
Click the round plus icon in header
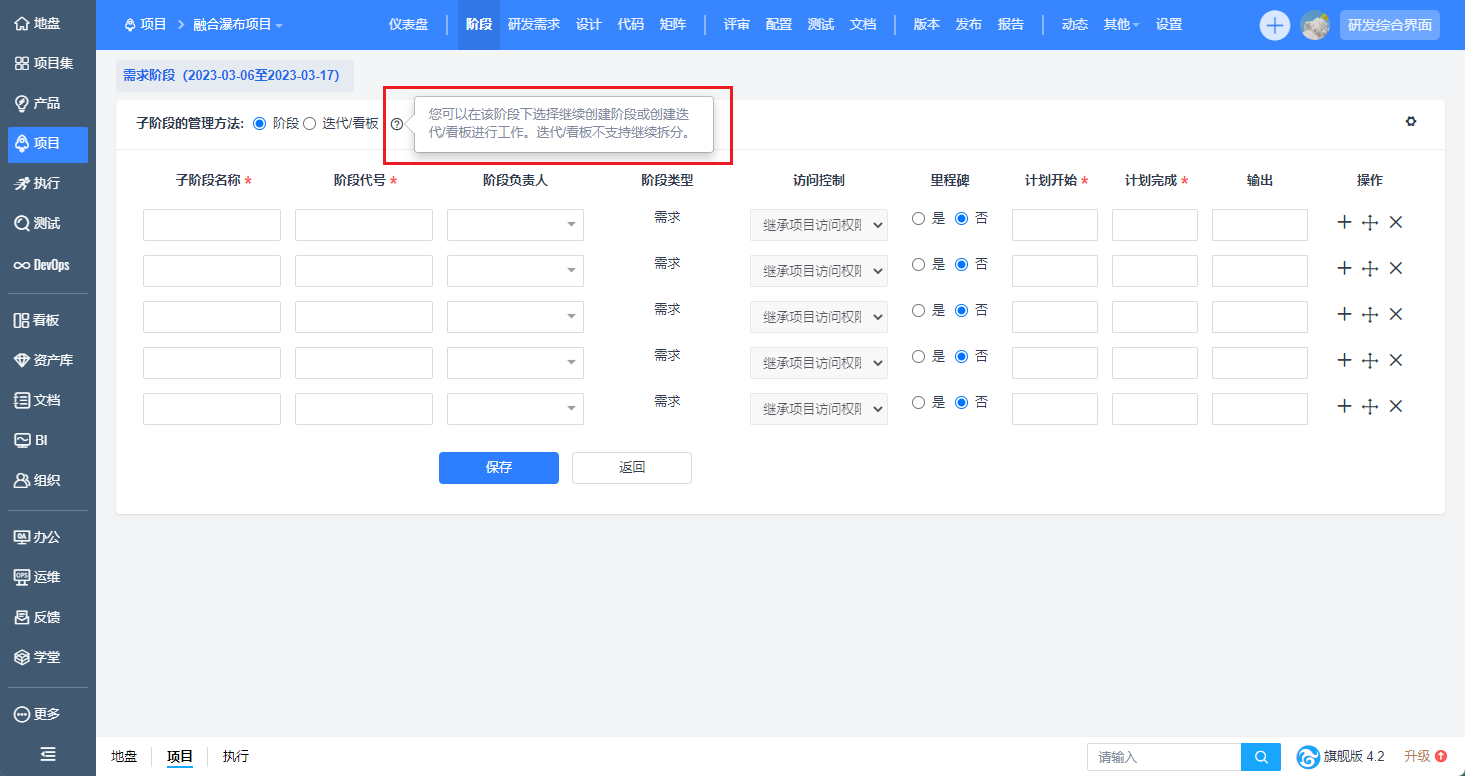click(x=1274, y=25)
